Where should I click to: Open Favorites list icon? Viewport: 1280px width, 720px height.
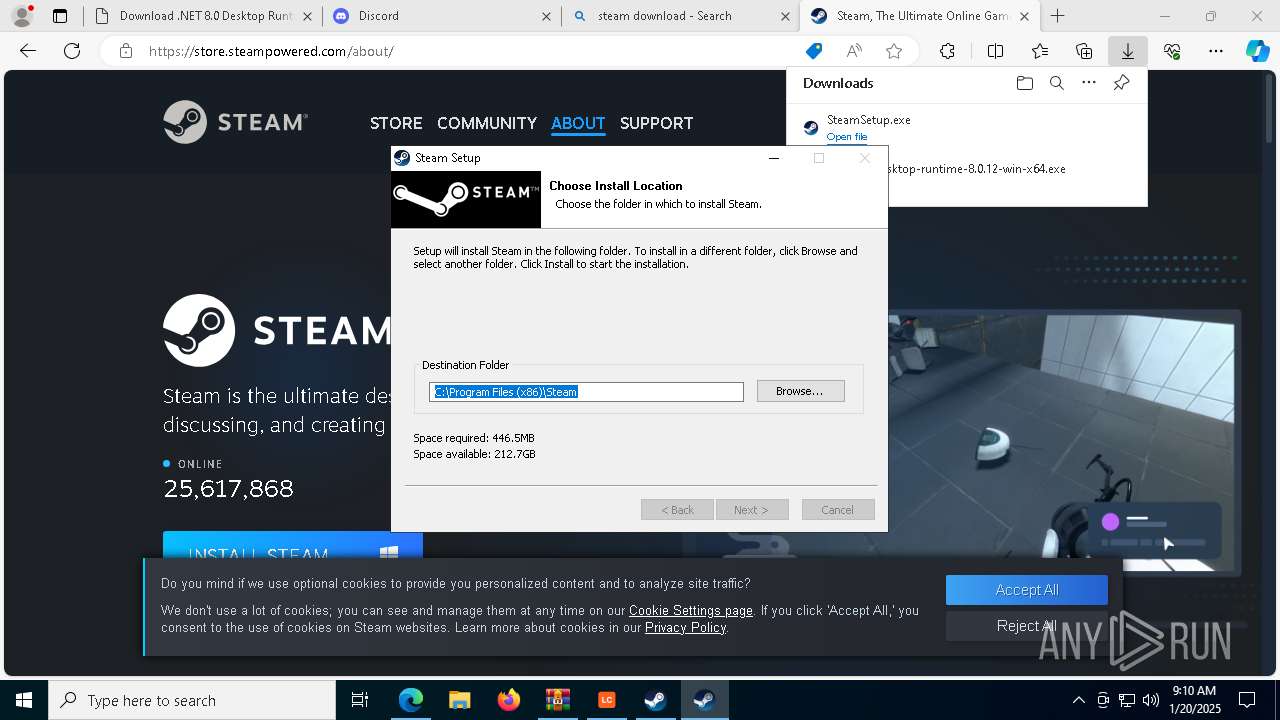click(1040, 51)
